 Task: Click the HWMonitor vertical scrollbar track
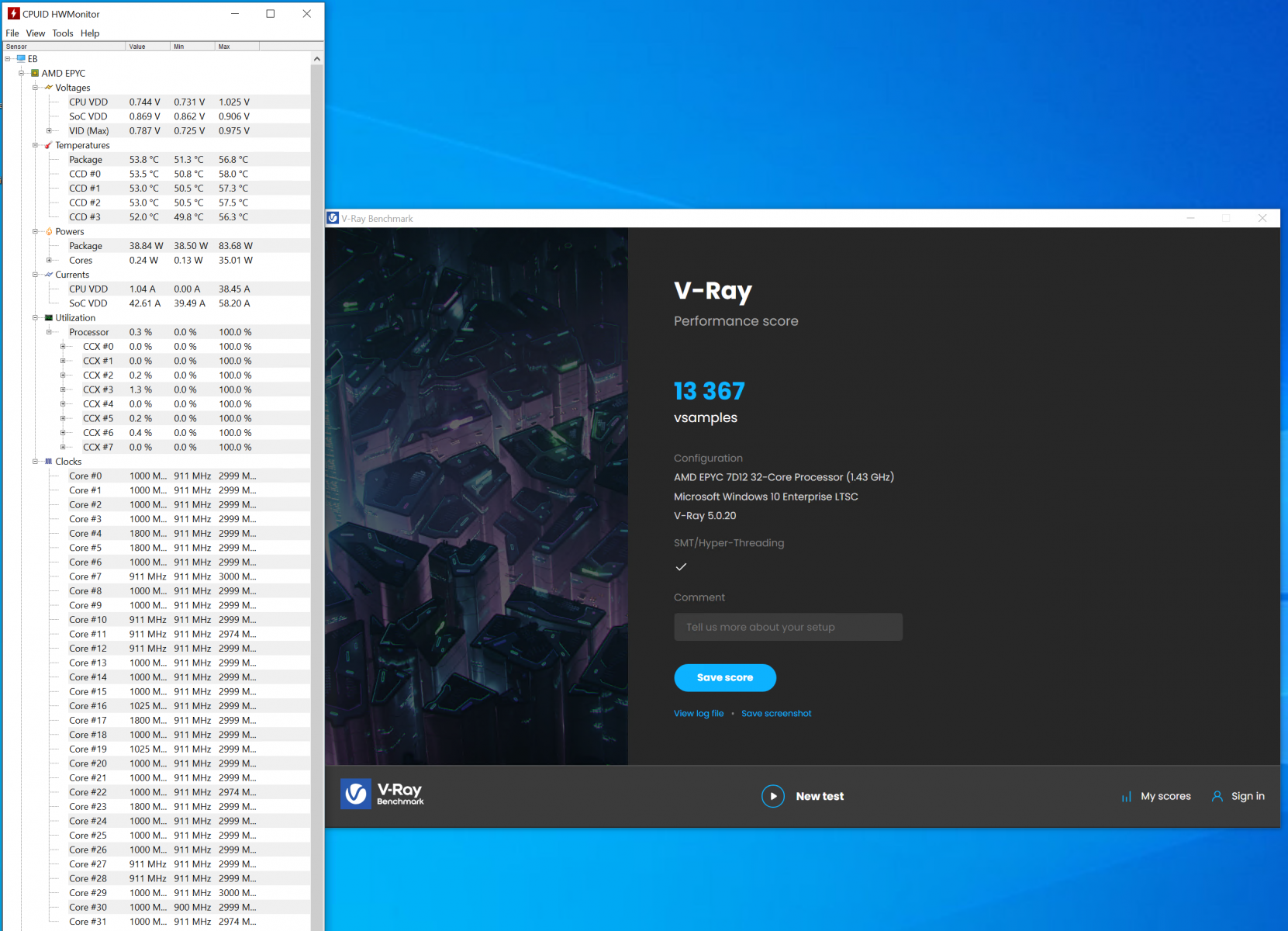(316, 497)
